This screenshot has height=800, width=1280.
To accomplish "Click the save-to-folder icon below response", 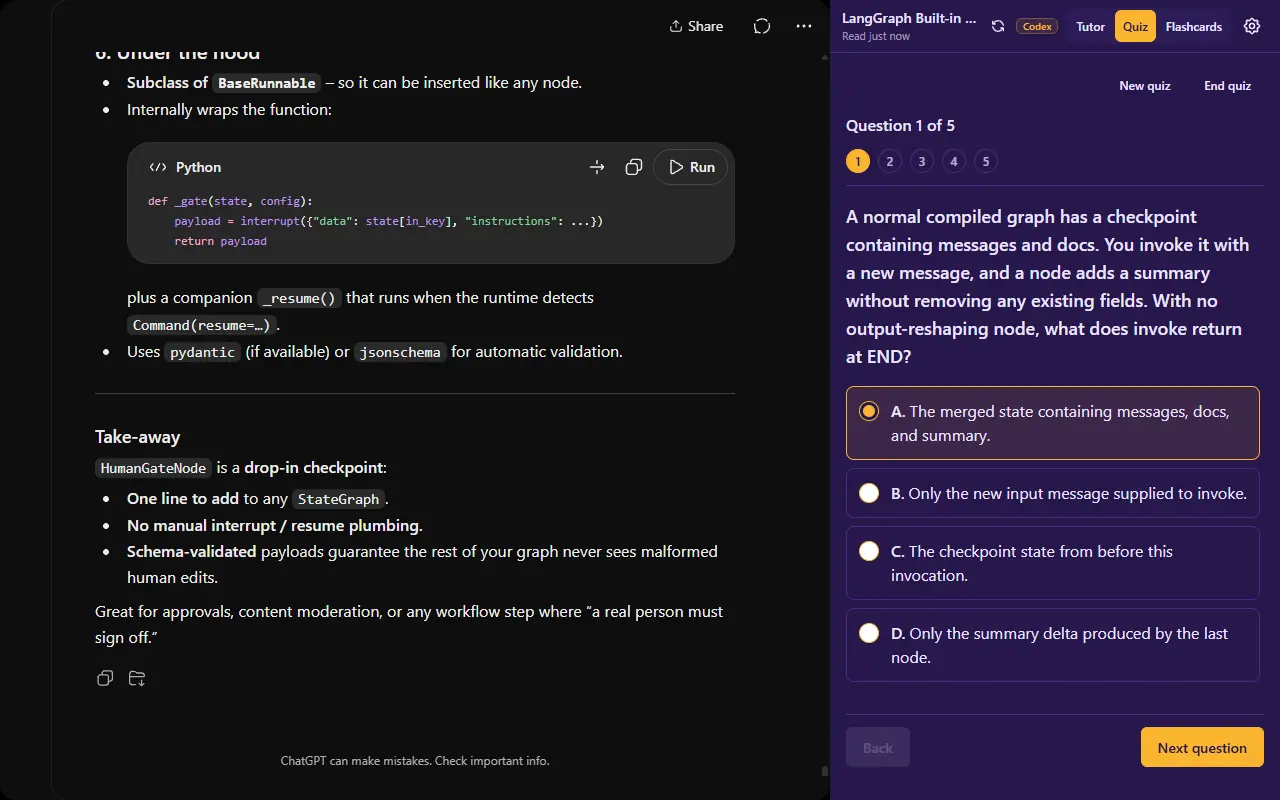I will (x=137, y=678).
